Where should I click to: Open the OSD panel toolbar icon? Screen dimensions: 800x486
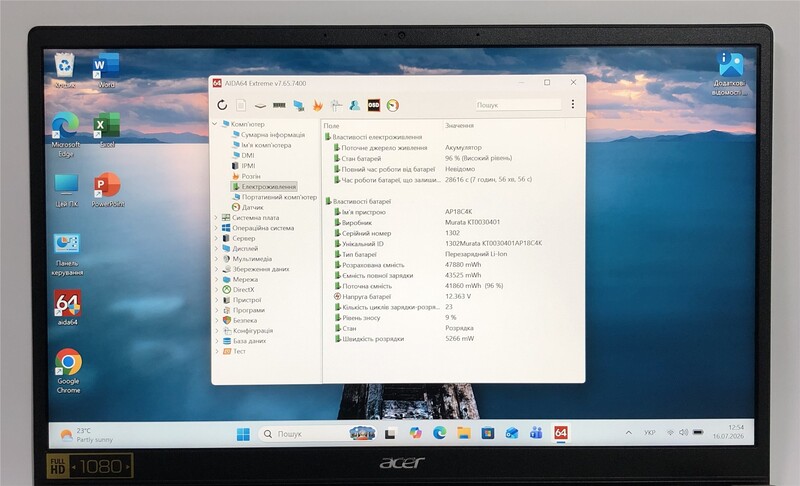[x=374, y=105]
